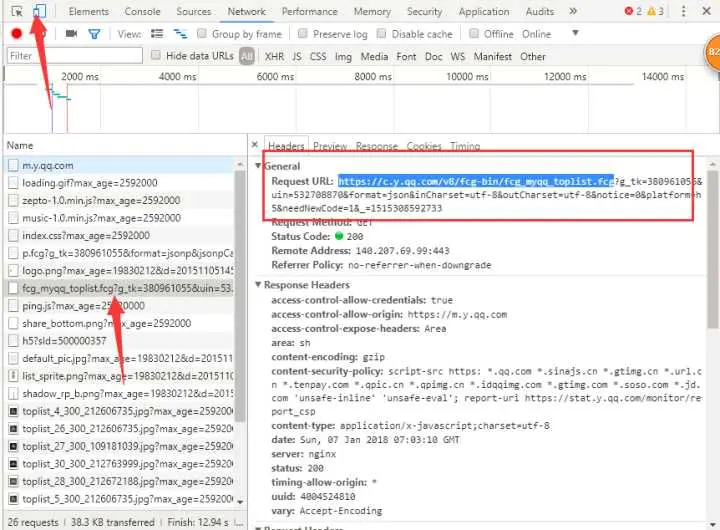Click the red error count icon
The width and height of the screenshot is (720, 530).
click(x=629, y=11)
